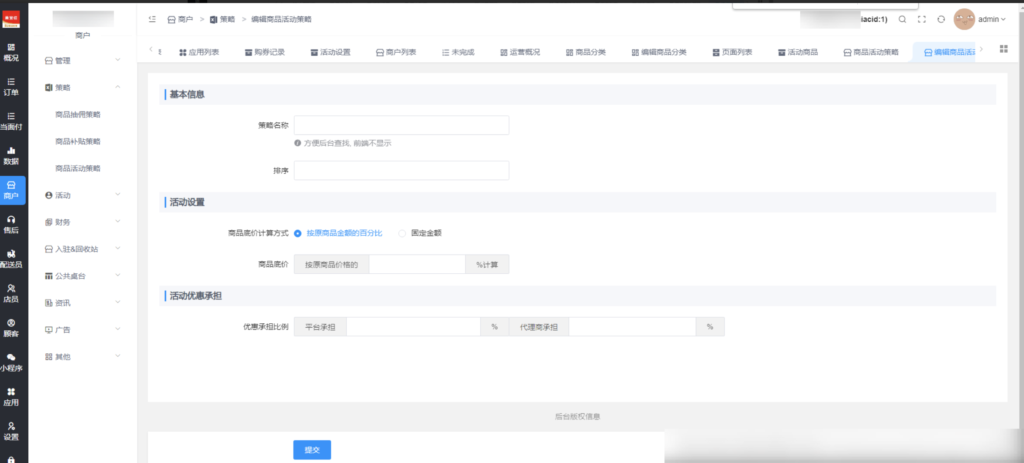Select the highlighted 商户 sidebar icon

[12, 190]
